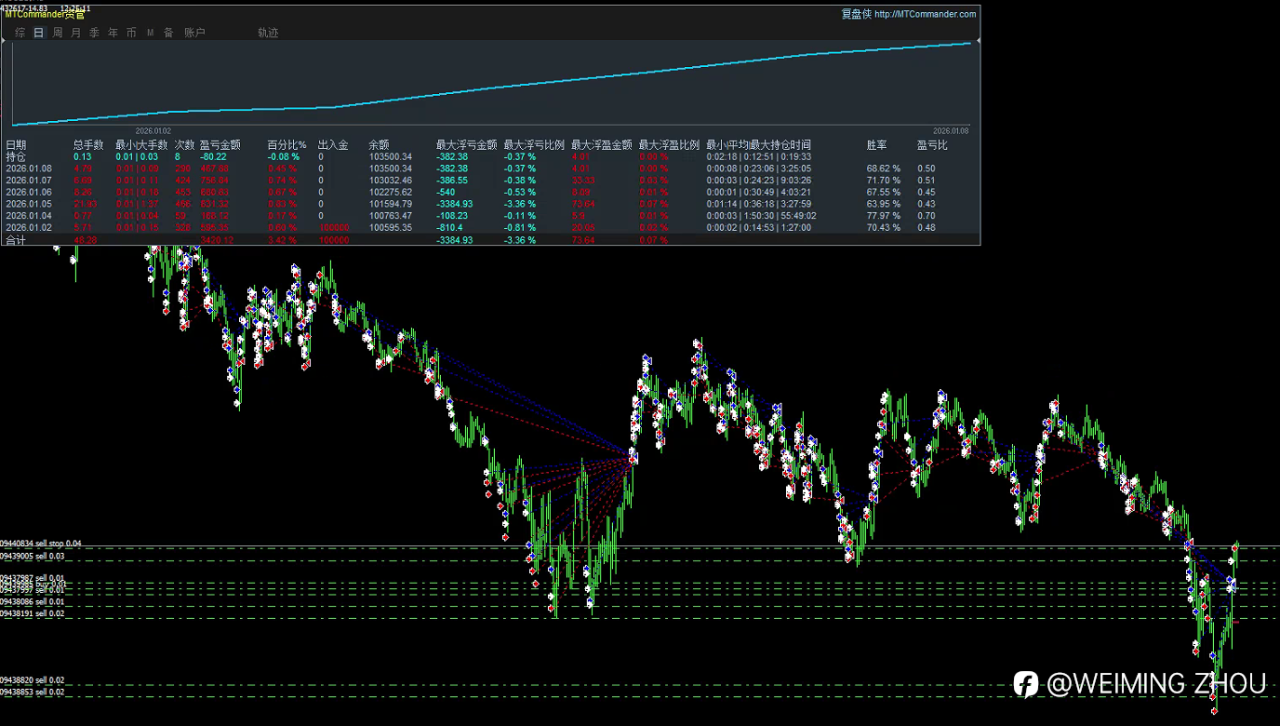
Task: Click the 最大浮盈金额 column header
Action: [602, 145]
